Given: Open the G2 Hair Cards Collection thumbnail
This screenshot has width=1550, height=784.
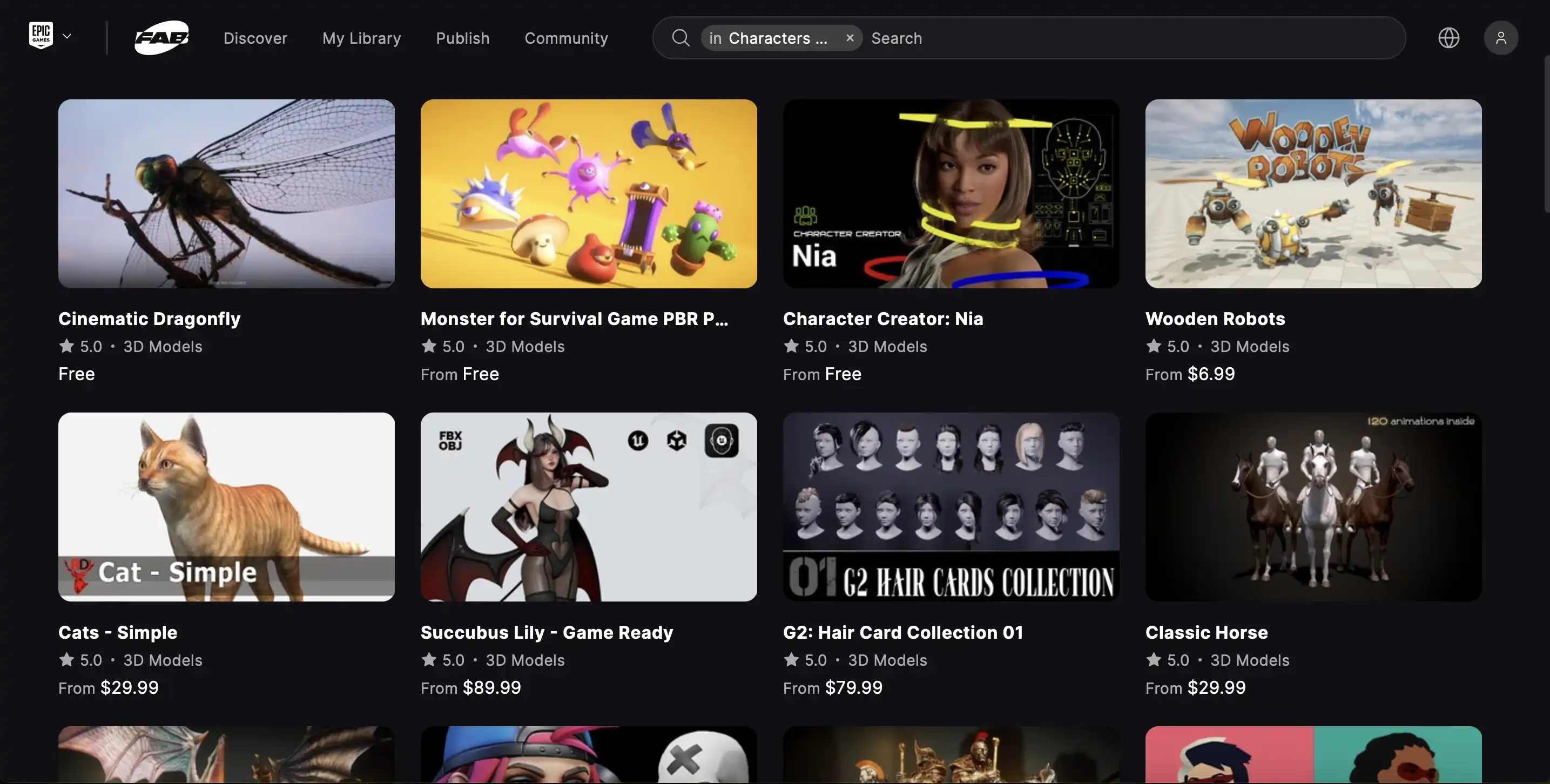Looking at the screenshot, I should (x=951, y=506).
